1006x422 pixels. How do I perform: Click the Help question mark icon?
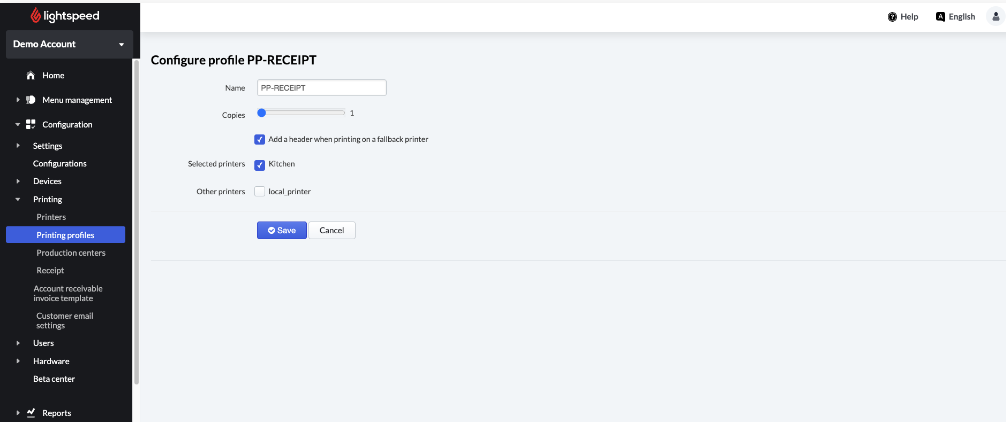click(892, 17)
